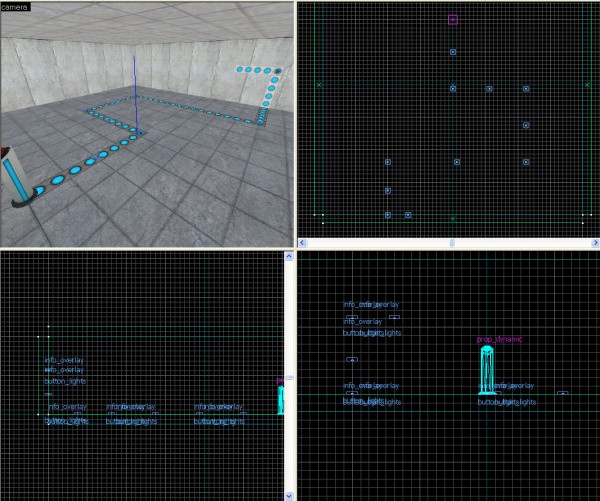Select the magenta prop_dynamic label
Screen dimensions: 600x501
pyautogui.click(x=499, y=339)
